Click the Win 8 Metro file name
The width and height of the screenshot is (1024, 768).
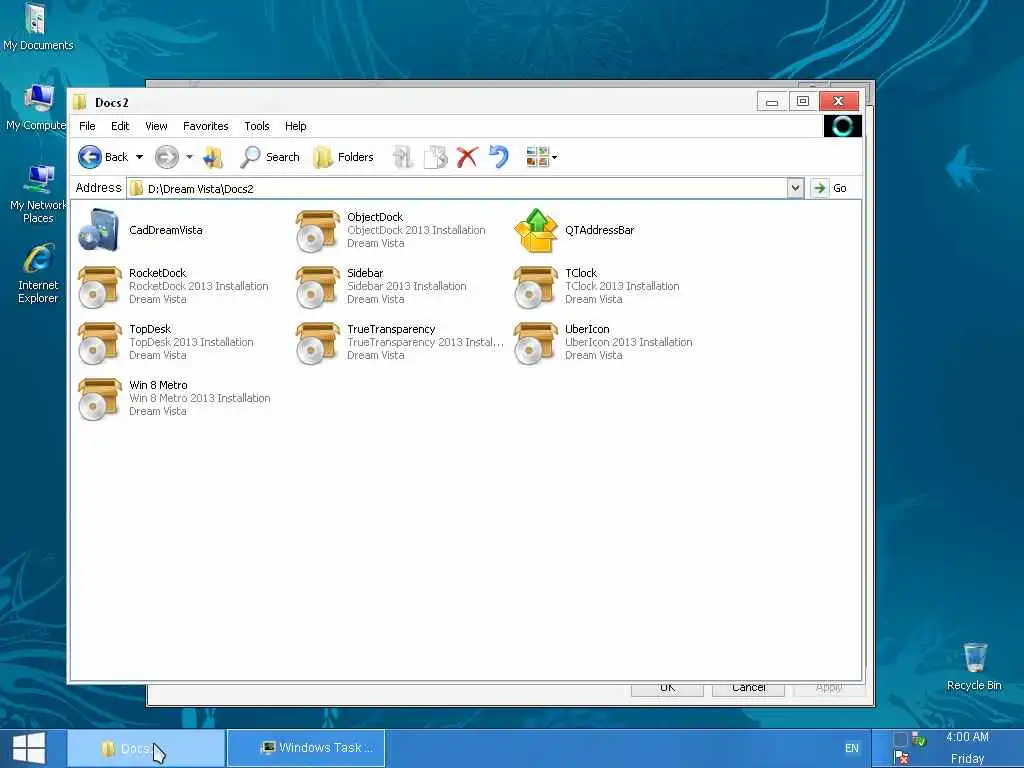pyautogui.click(x=158, y=385)
